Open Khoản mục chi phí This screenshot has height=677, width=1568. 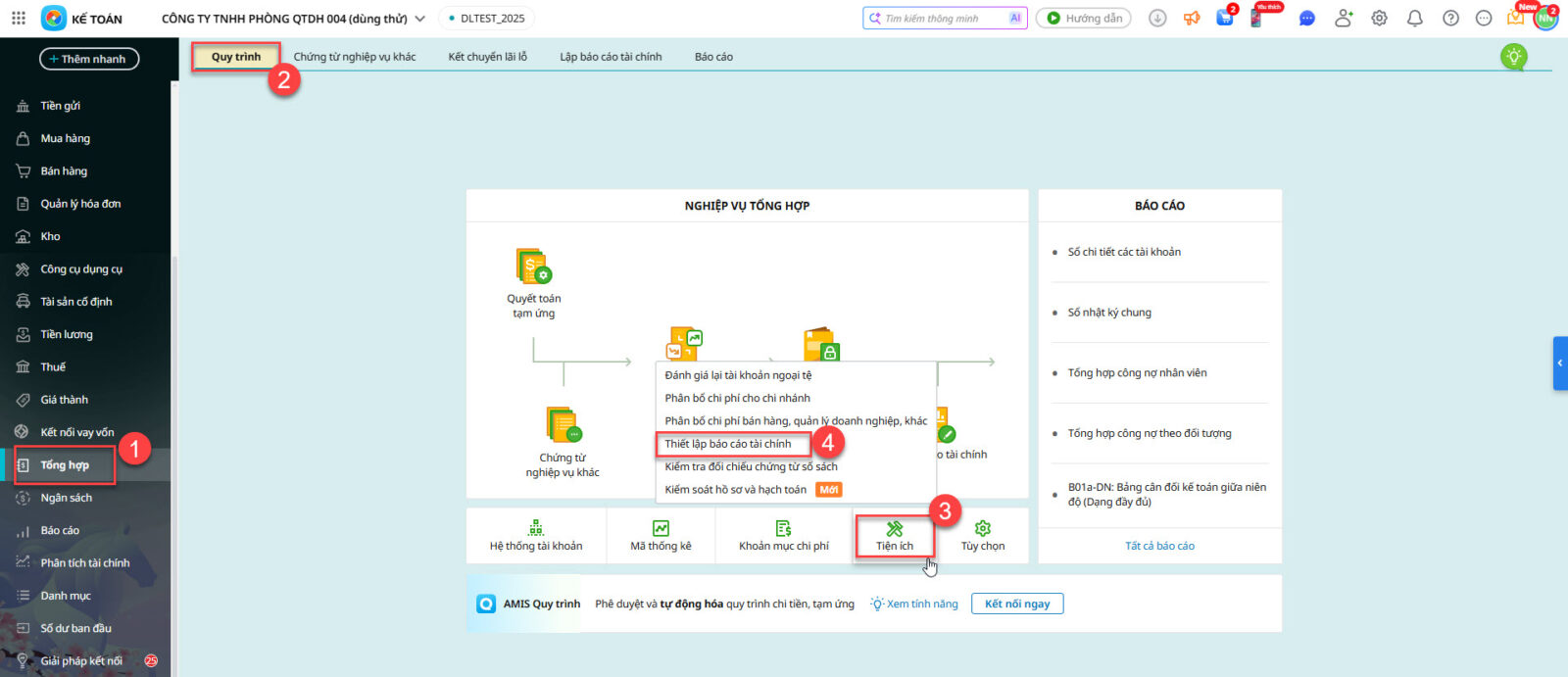click(784, 536)
